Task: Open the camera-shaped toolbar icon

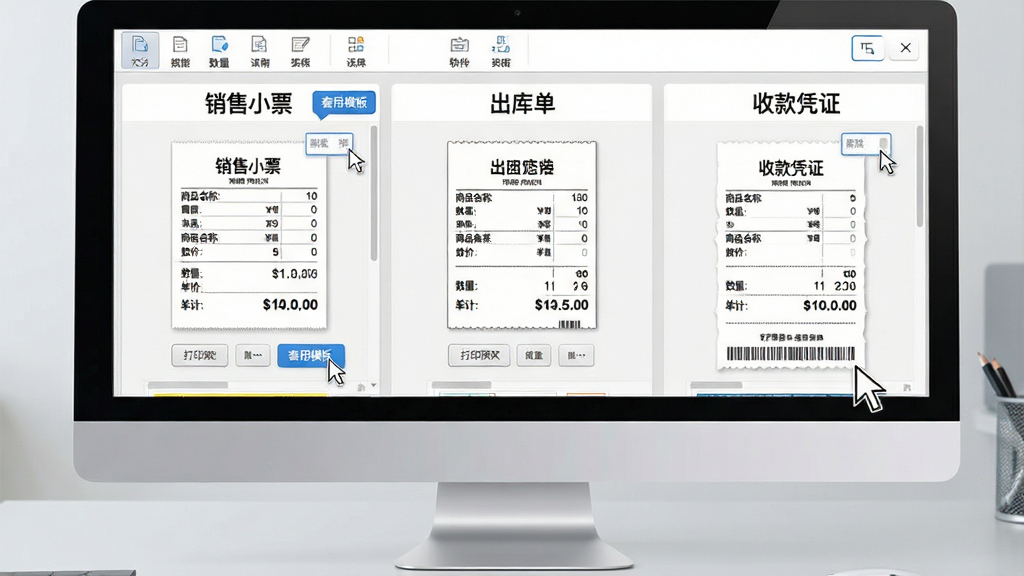Action: (x=459, y=51)
